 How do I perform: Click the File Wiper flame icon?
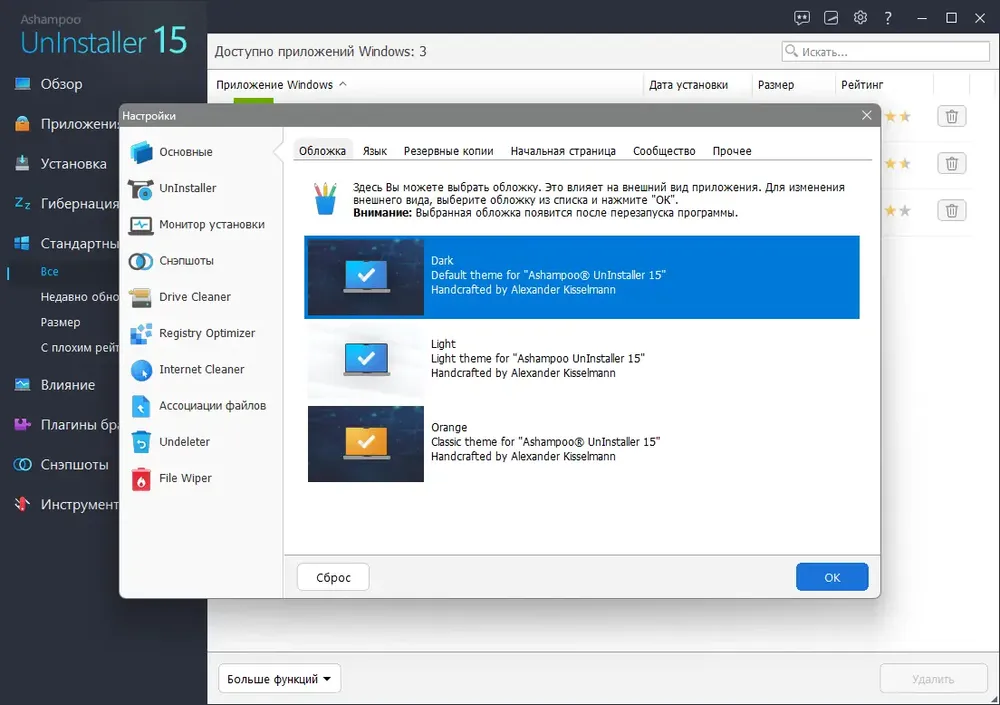[x=141, y=479]
